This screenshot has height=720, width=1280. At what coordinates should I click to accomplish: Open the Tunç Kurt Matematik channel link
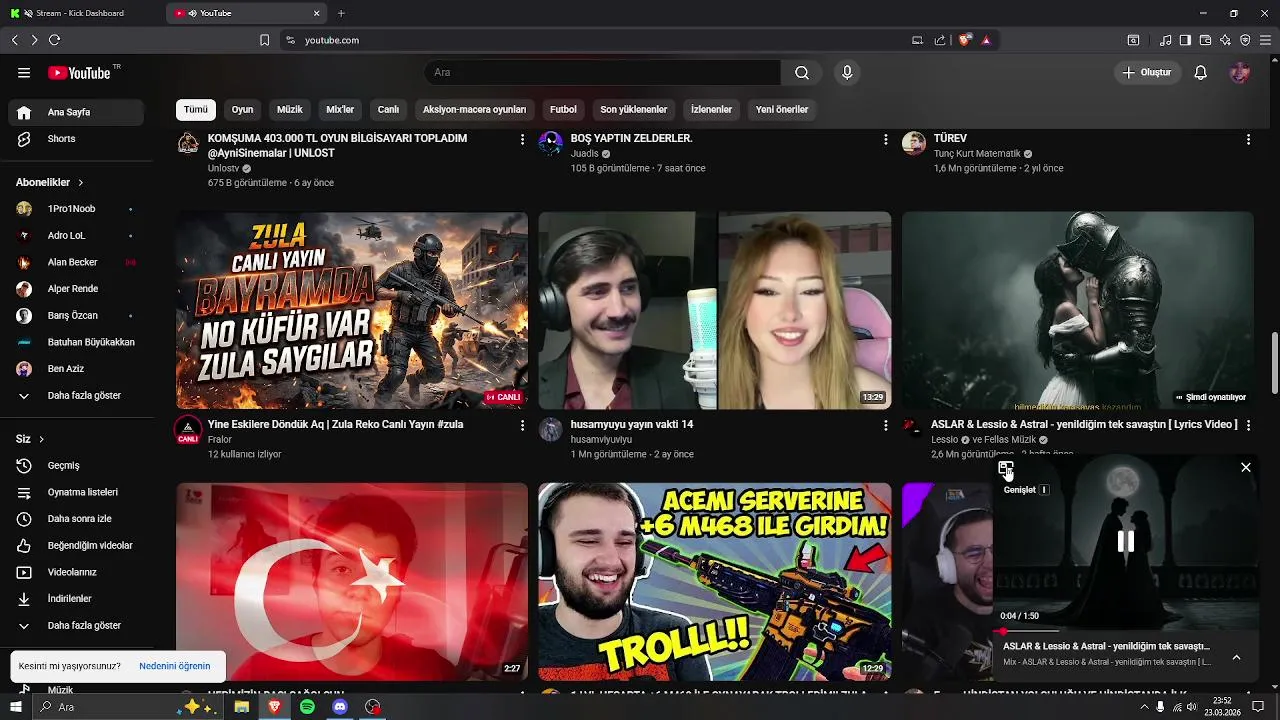977,154
